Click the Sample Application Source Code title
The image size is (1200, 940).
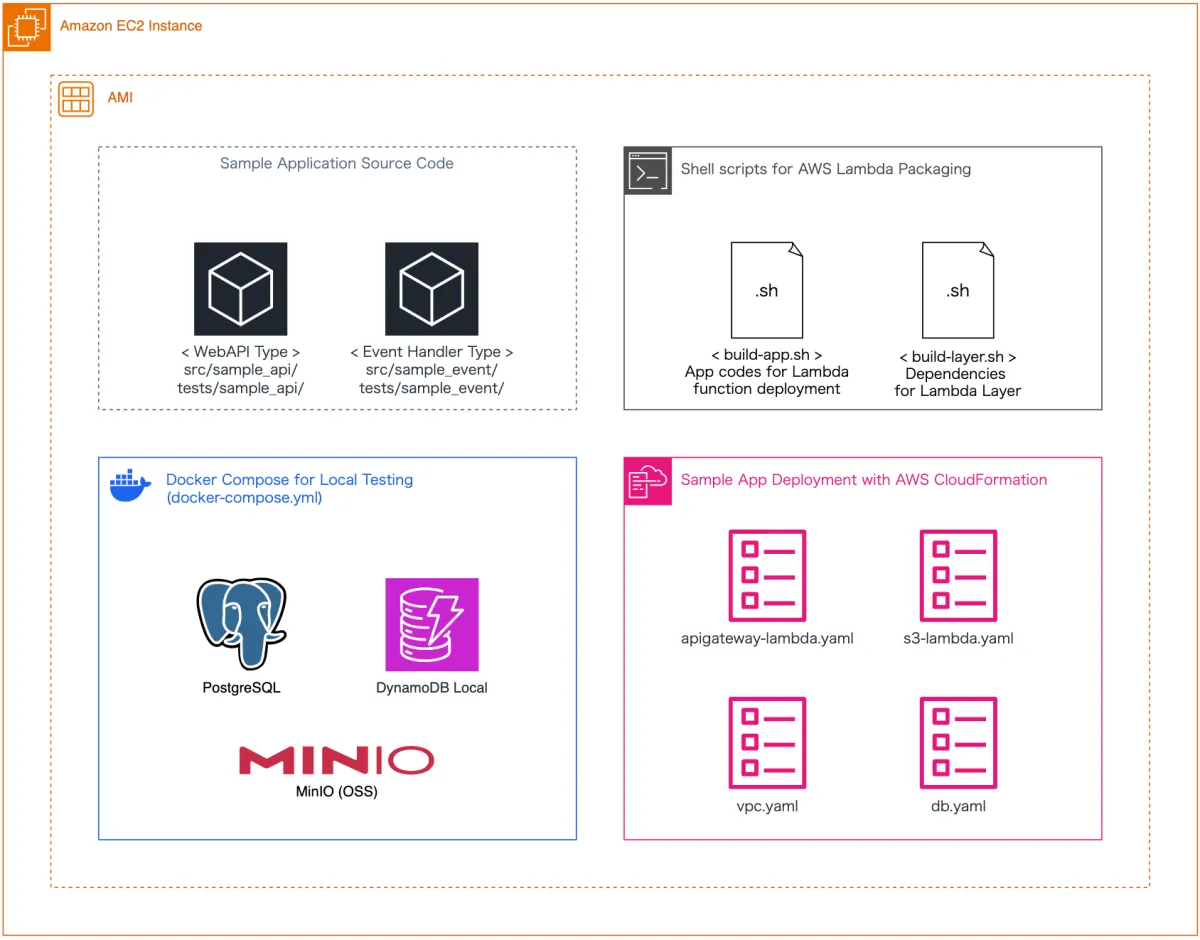(337, 163)
